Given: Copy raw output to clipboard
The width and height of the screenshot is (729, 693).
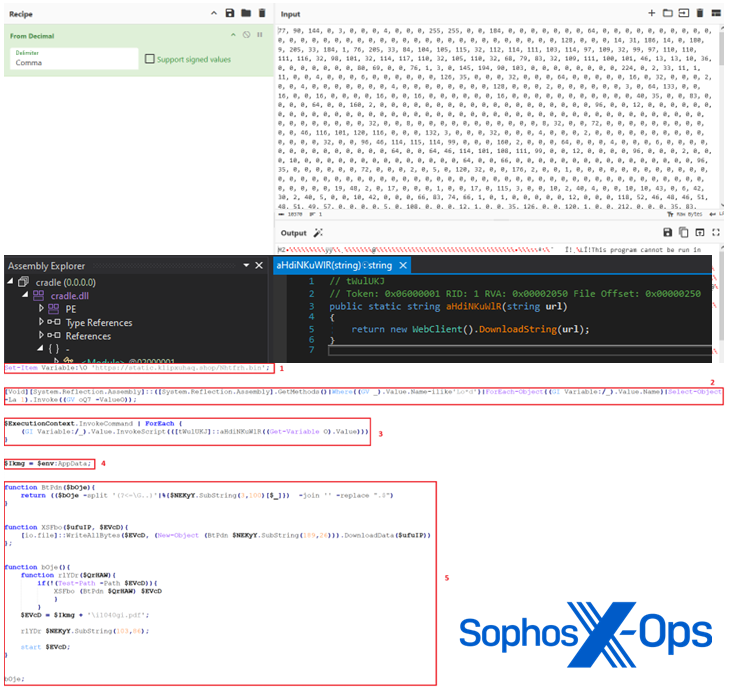Looking at the screenshot, I should click(x=683, y=232).
